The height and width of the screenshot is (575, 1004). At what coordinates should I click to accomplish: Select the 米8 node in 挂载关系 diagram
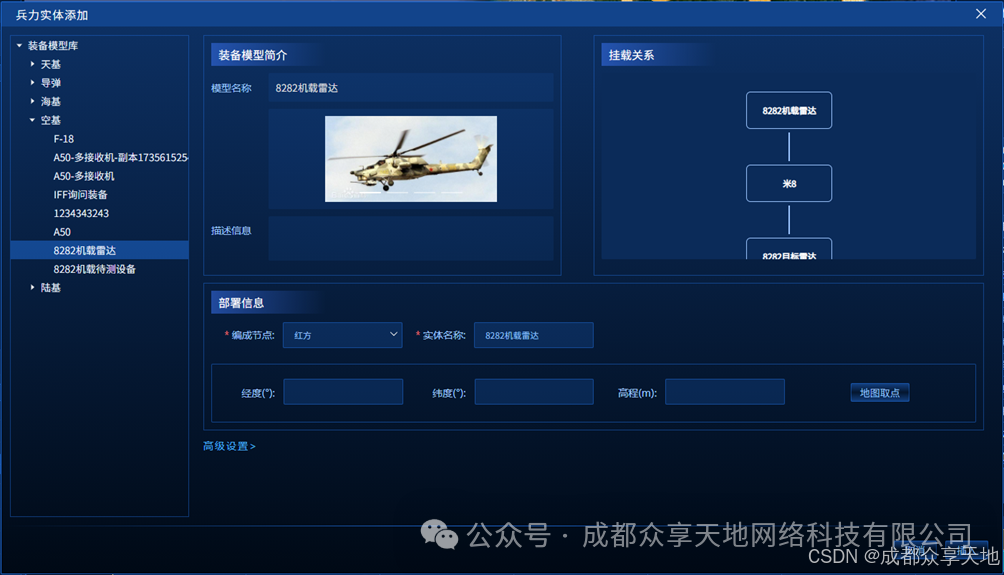click(x=789, y=183)
